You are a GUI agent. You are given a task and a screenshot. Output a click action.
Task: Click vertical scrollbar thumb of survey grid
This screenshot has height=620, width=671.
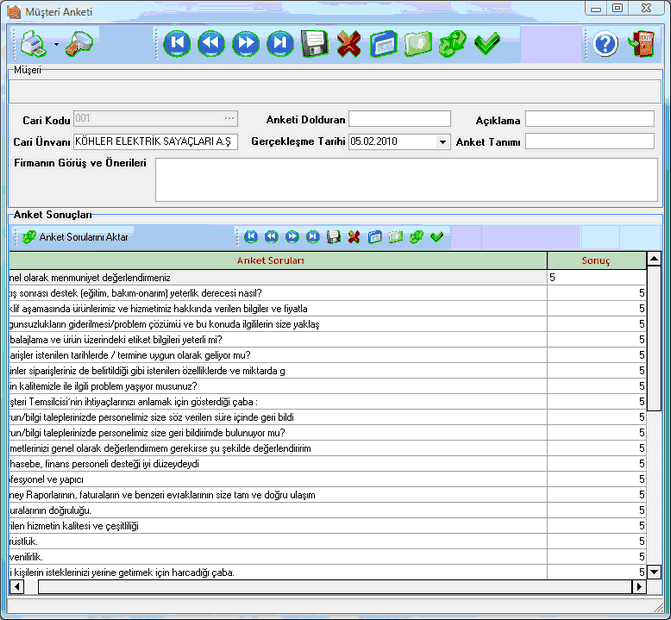(x=653, y=338)
